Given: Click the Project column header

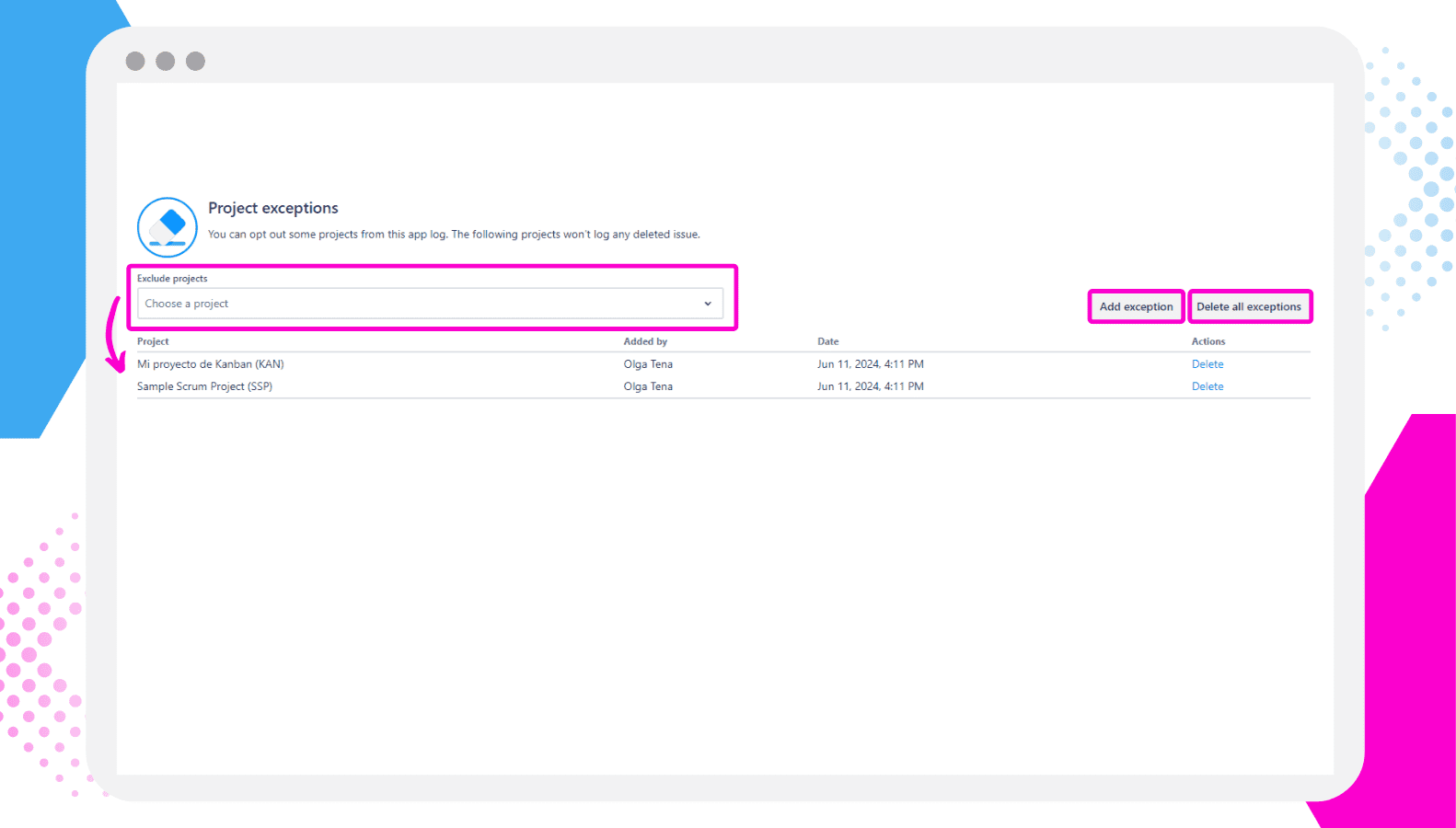Looking at the screenshot, I should 153,341.
